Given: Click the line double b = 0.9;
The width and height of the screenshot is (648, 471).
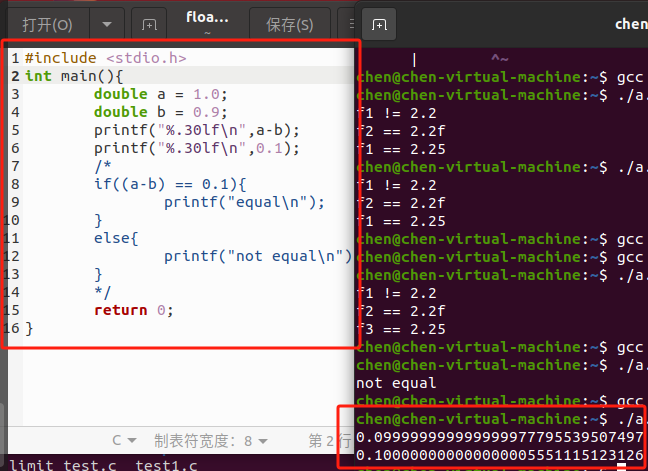Looking at the screenshot, I should (x=161, y=112).
